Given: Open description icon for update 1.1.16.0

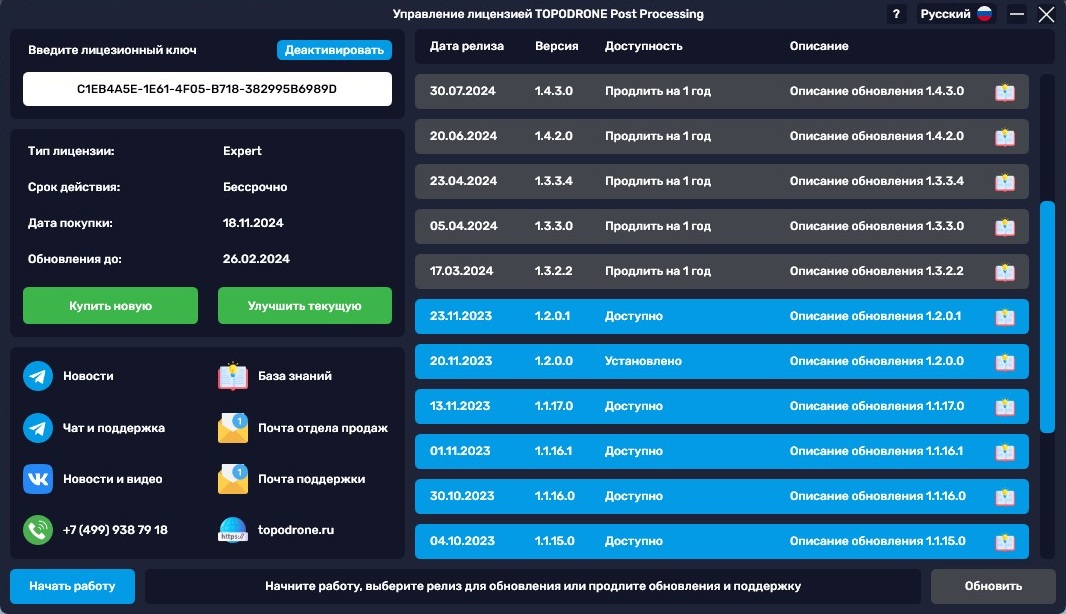Looking at the screenshot, I should (x=1004, y=496).
